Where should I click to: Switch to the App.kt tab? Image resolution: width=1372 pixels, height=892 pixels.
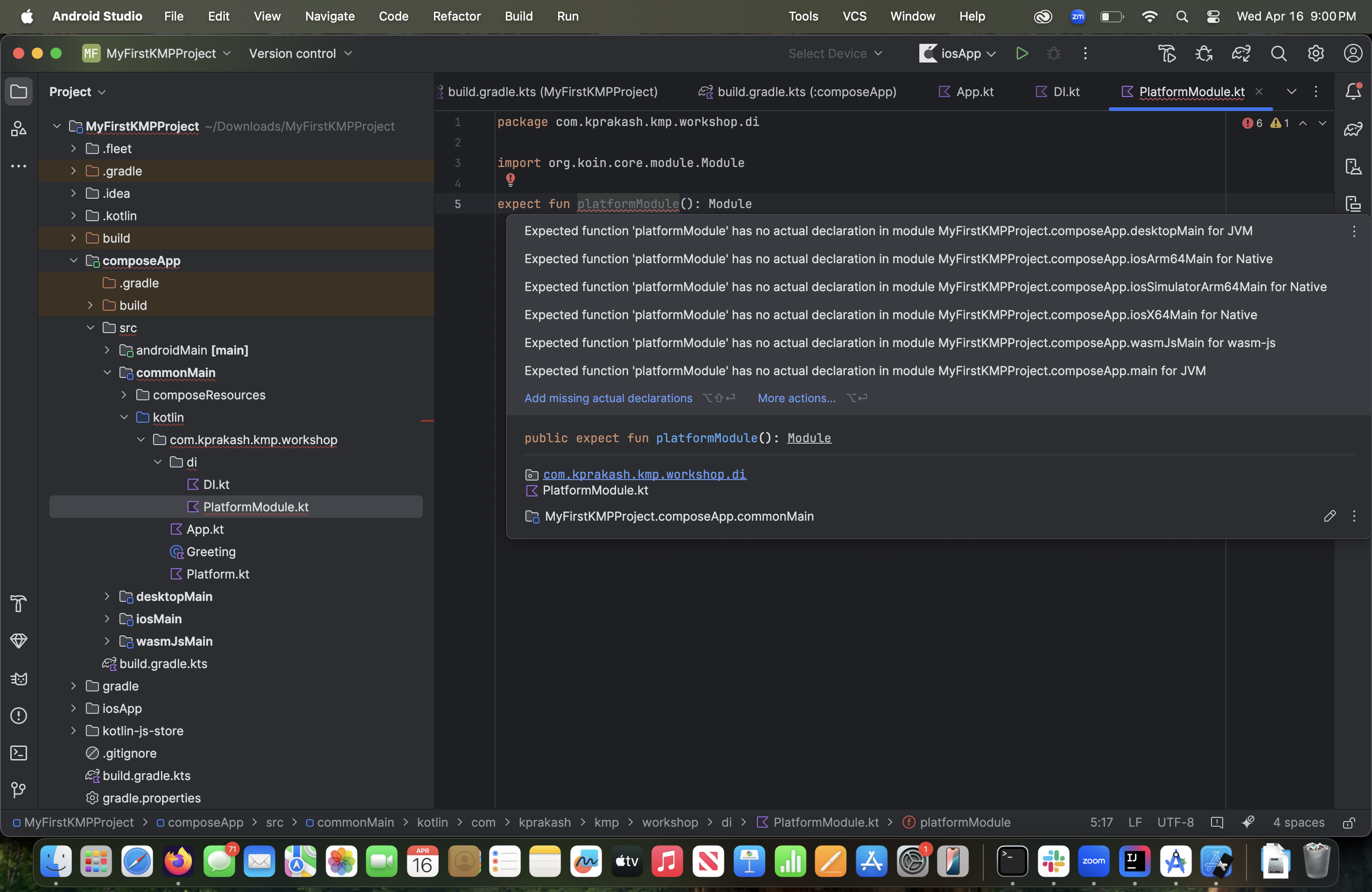(x=966, y=91)
